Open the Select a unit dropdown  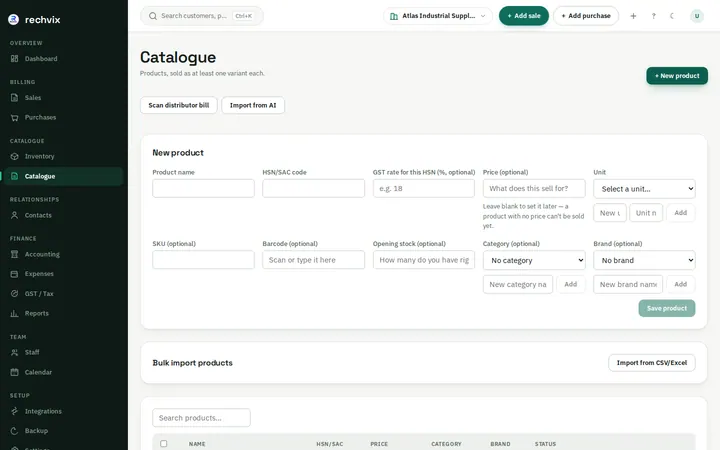point(644,189)
